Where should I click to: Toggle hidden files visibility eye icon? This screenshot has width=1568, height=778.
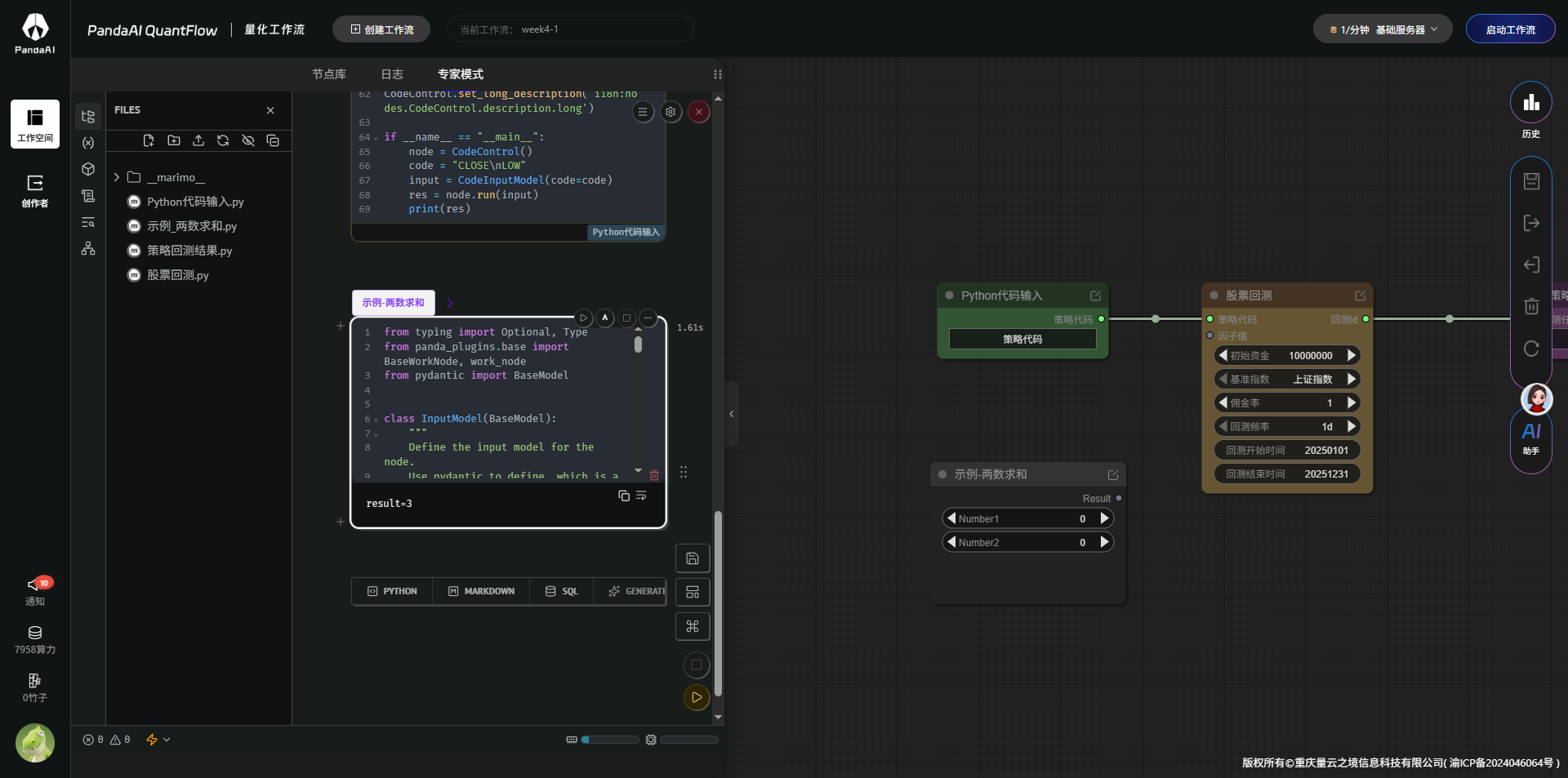[x=248, y=140]
